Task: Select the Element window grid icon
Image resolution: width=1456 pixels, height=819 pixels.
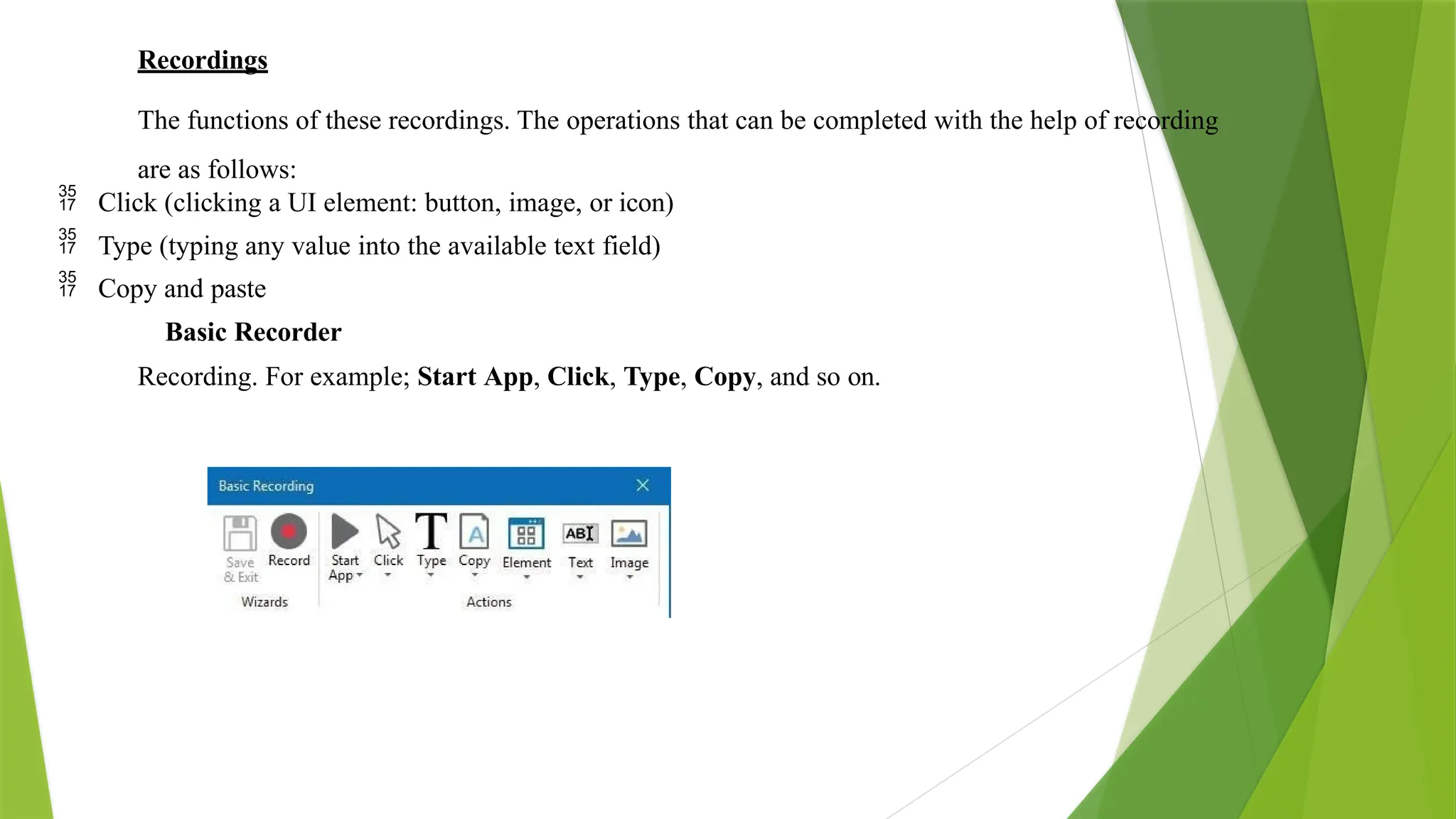Action: point(526,534)
